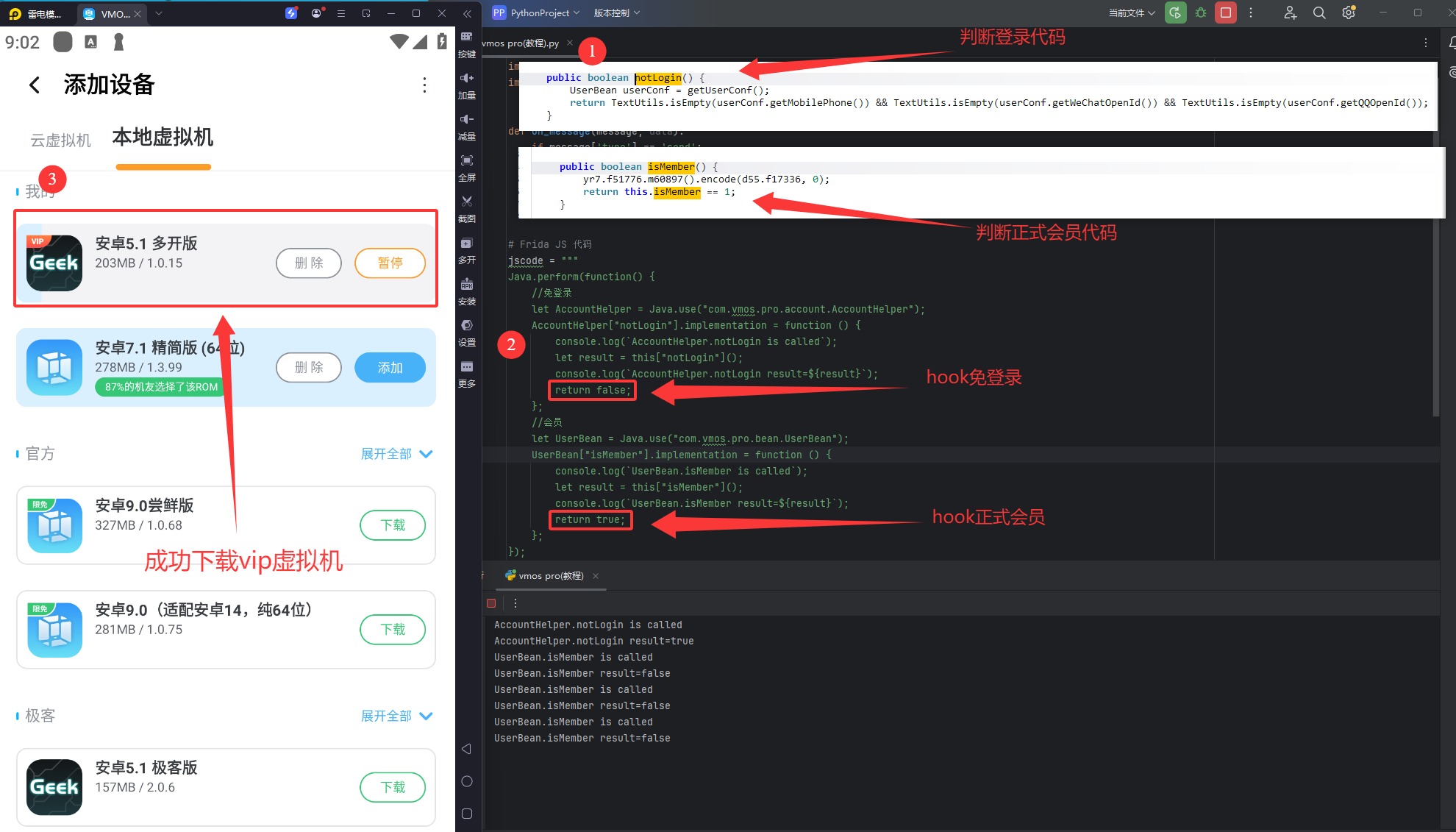Image resolution: width=1456 pixels, height=832 pixels.
Task: Click the 'return true;' code line
Action: (590, 520)
